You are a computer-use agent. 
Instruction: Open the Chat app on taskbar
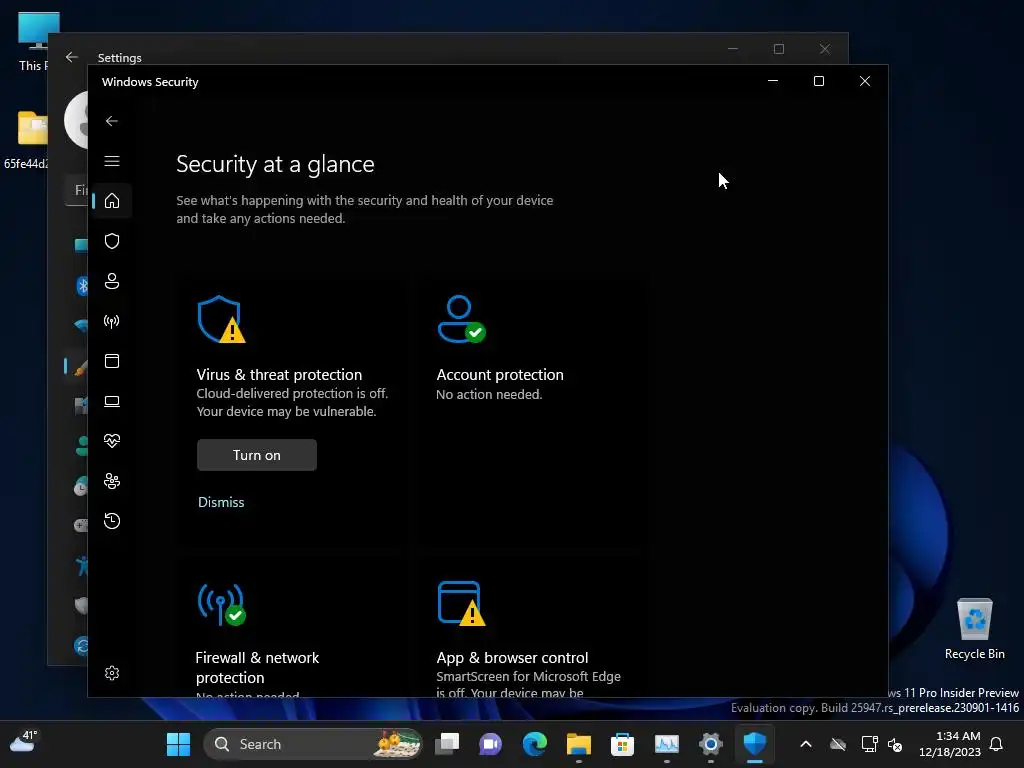[x=490, y=744]
